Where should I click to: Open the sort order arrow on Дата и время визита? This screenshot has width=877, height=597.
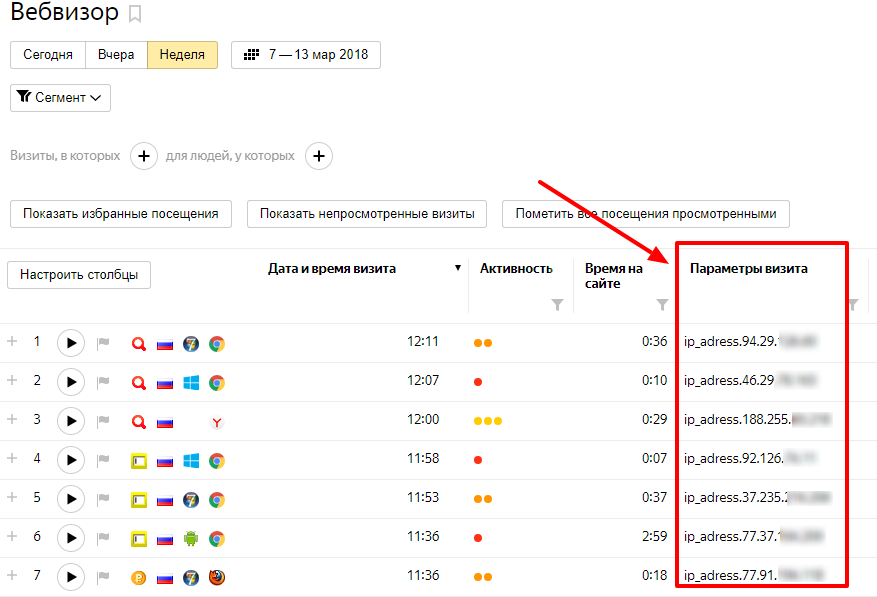click(x=458, y=267)
